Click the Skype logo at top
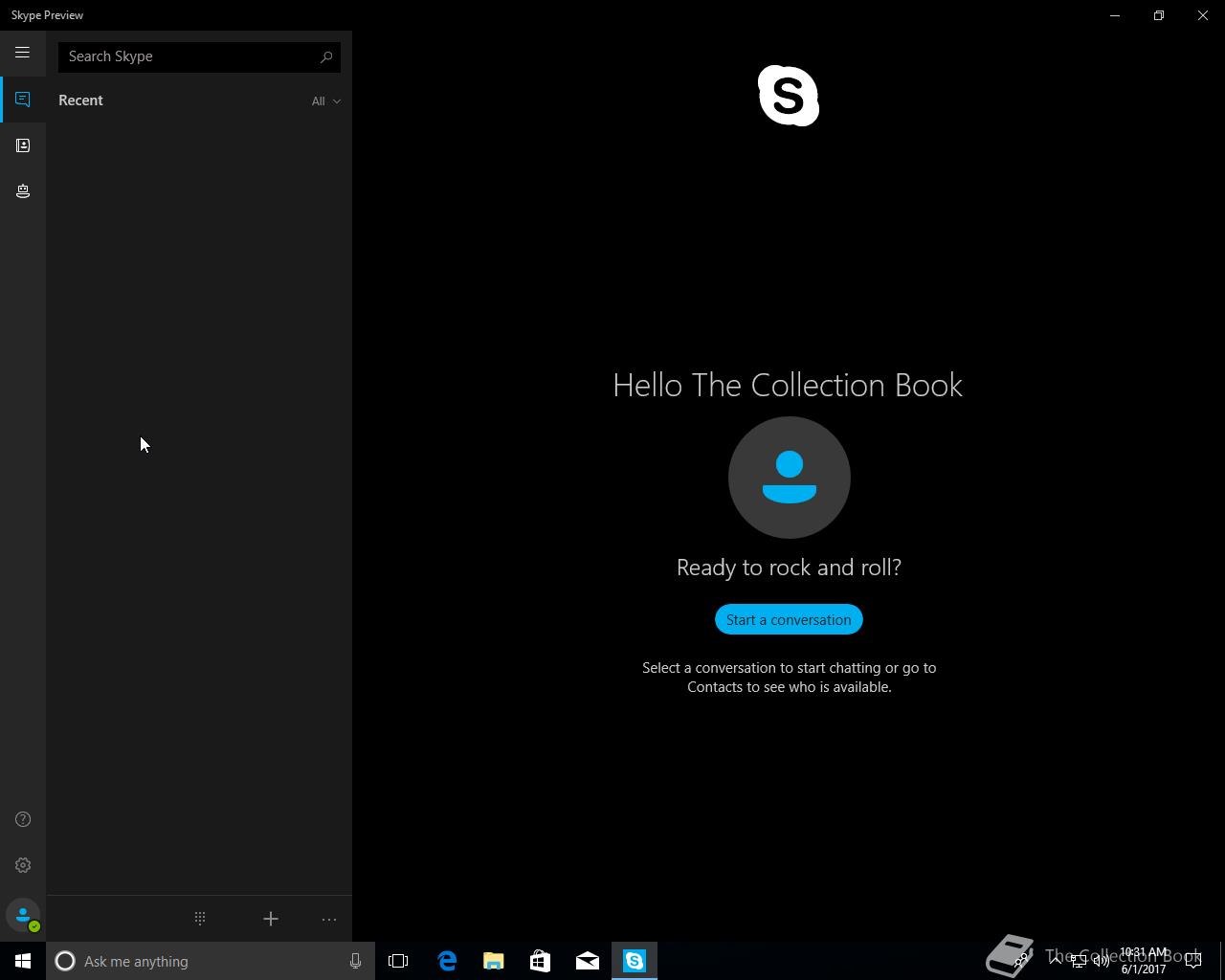The width and height of the screenshot is (1225, 980). coord(789,96)
